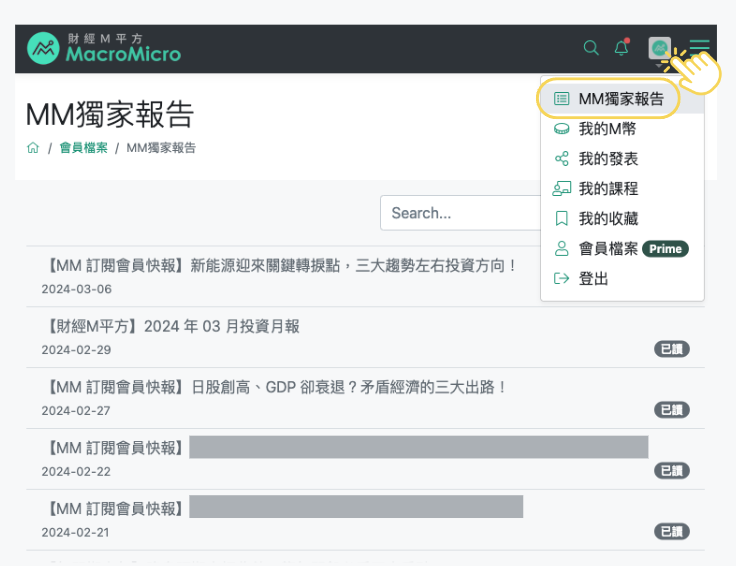Select MM獨家報告 in dropdown menu
This screenshot has height=566, width=736.
coord(622,99)
